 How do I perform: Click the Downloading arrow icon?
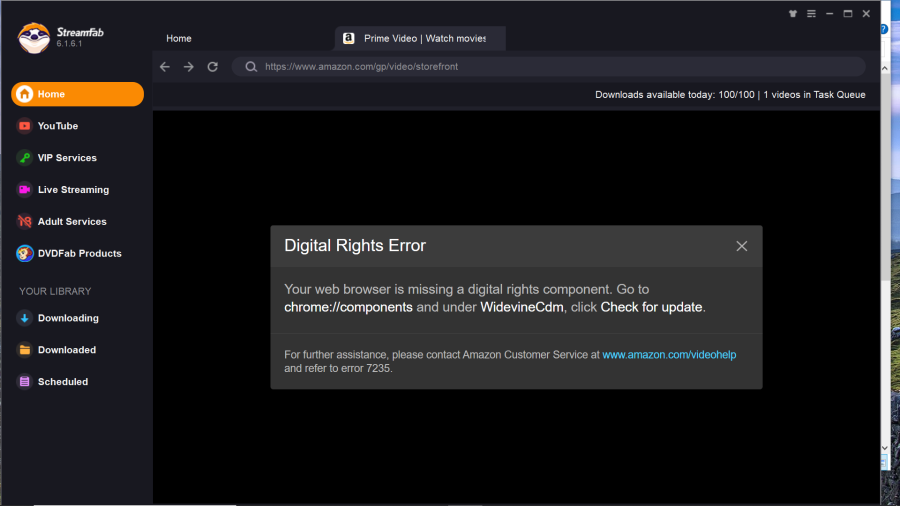[x=24, y=318]
